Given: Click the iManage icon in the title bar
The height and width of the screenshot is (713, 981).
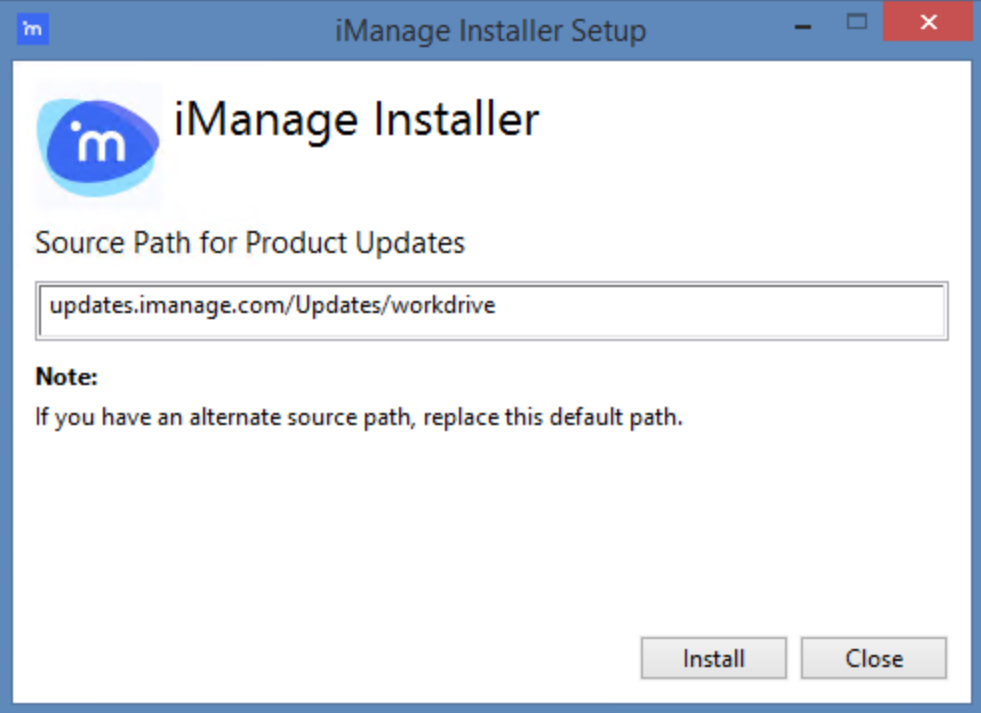Looking at the screenshot, I should click(x=33, y=28).
